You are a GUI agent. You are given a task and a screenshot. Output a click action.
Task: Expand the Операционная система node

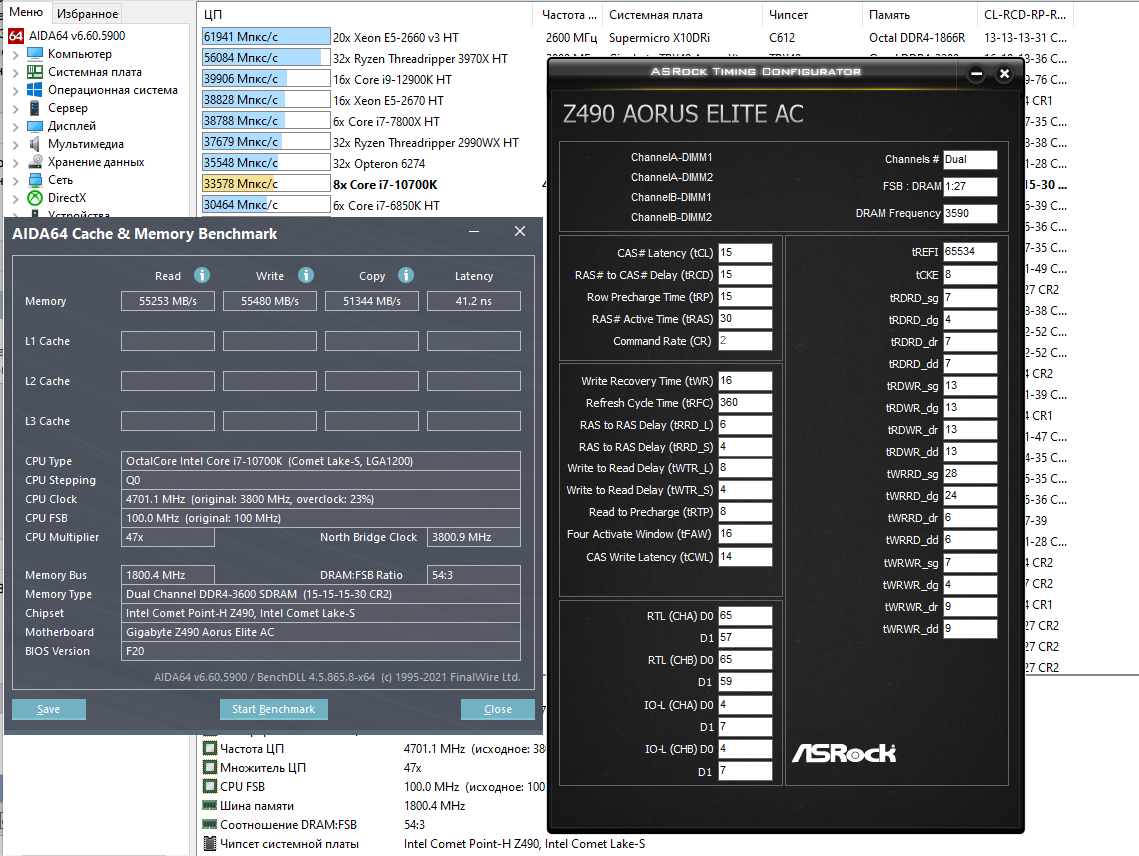[16, 91]
